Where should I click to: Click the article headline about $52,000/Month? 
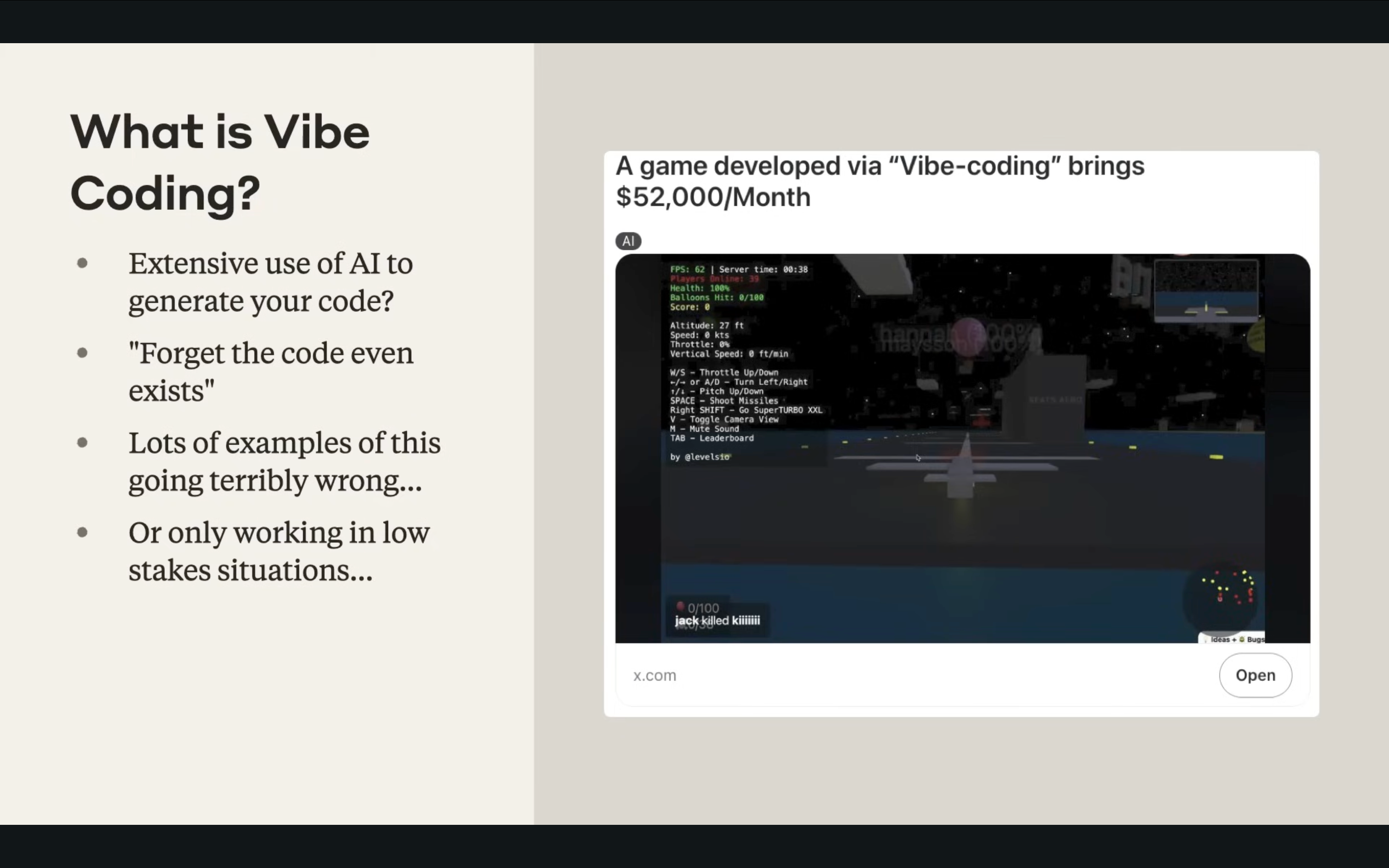[x=880, y=181]
